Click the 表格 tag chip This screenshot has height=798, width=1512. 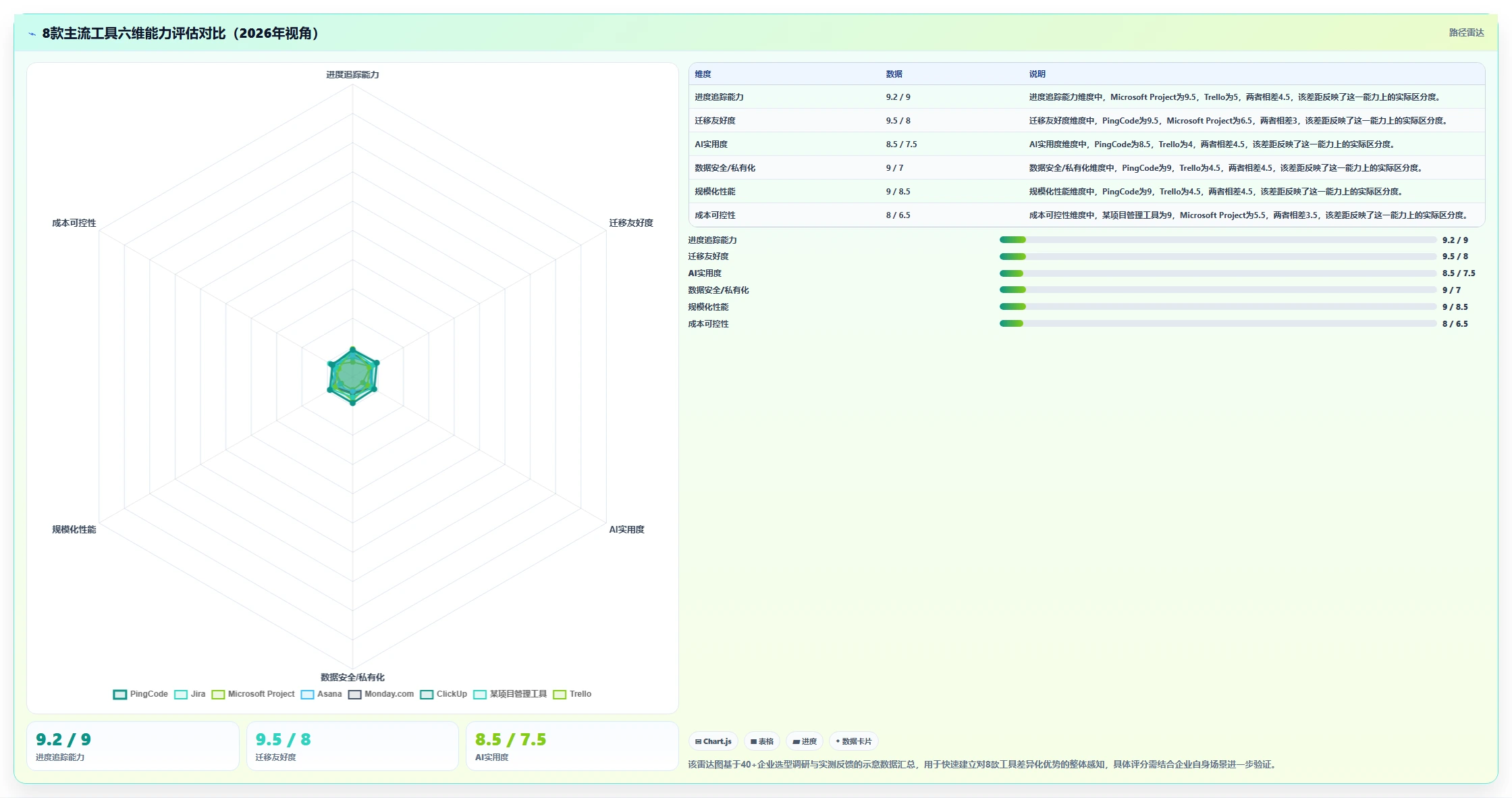tap(762, 741)
